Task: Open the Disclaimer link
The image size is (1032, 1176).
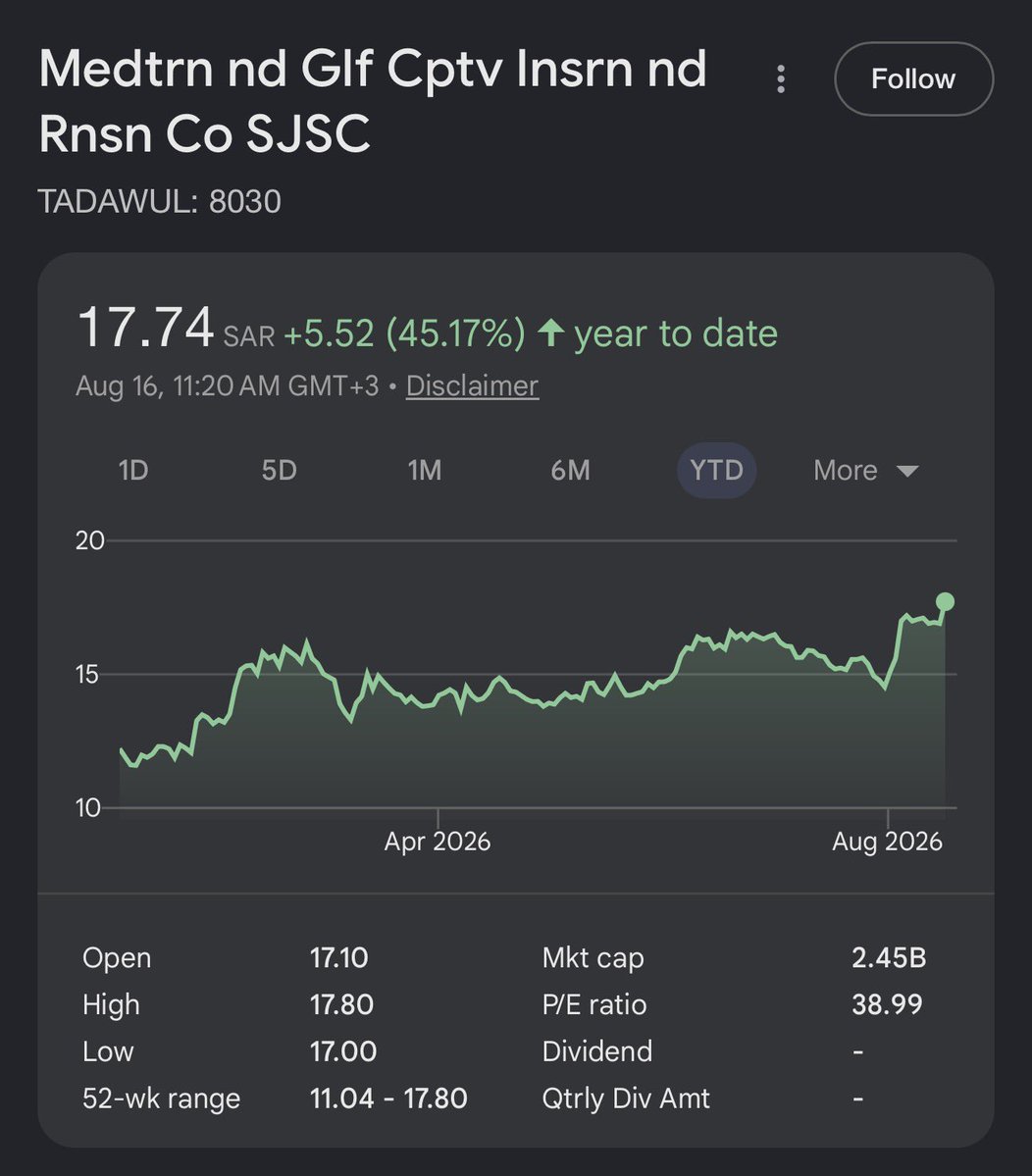Action: (472, 385)
